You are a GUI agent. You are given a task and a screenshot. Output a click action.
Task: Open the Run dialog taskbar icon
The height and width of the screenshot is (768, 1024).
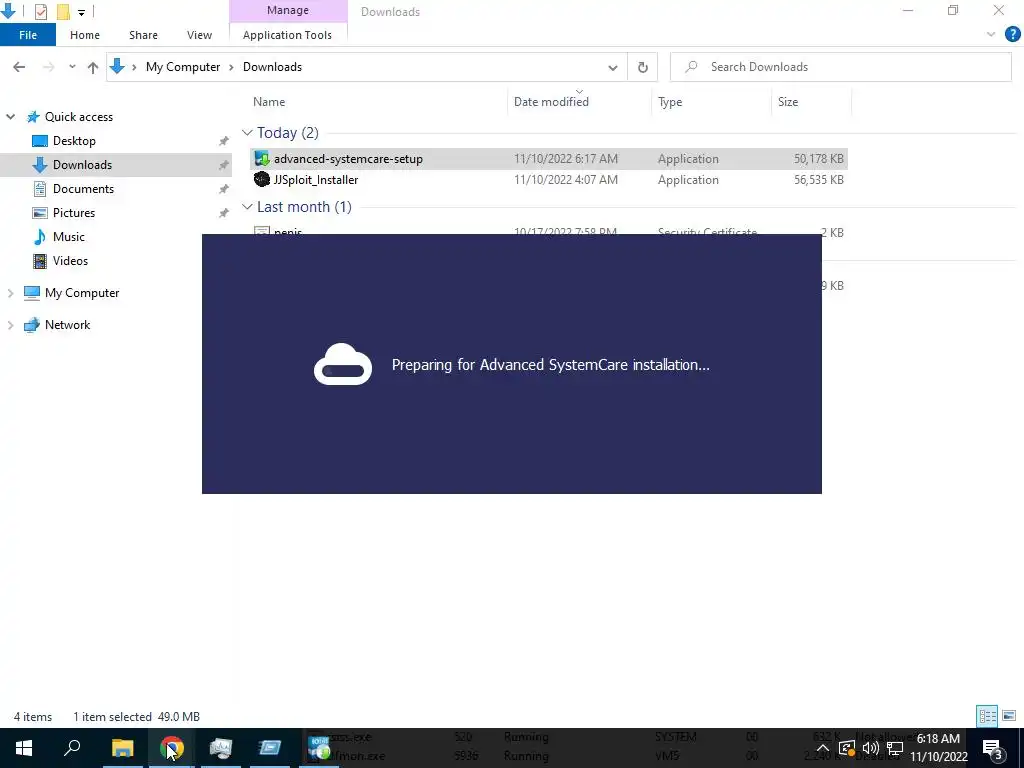pyautogui.click(x=270, y=748)
